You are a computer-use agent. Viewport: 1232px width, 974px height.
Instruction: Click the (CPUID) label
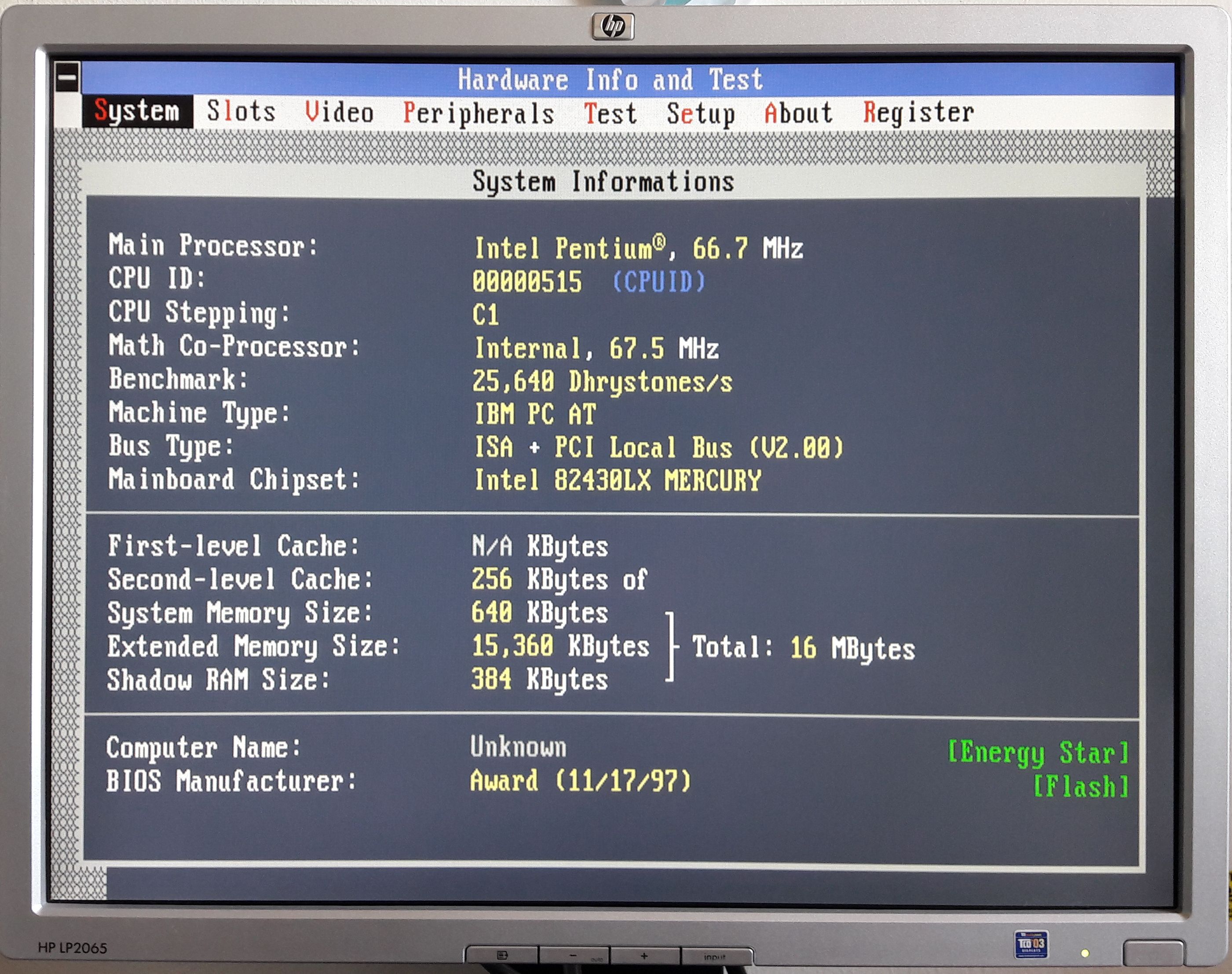click(x=659, y=282)
